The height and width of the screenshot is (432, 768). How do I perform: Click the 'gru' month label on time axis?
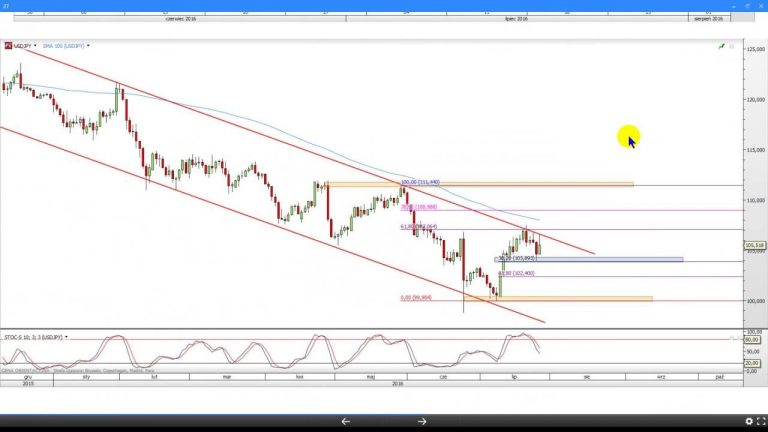point(28,377)
